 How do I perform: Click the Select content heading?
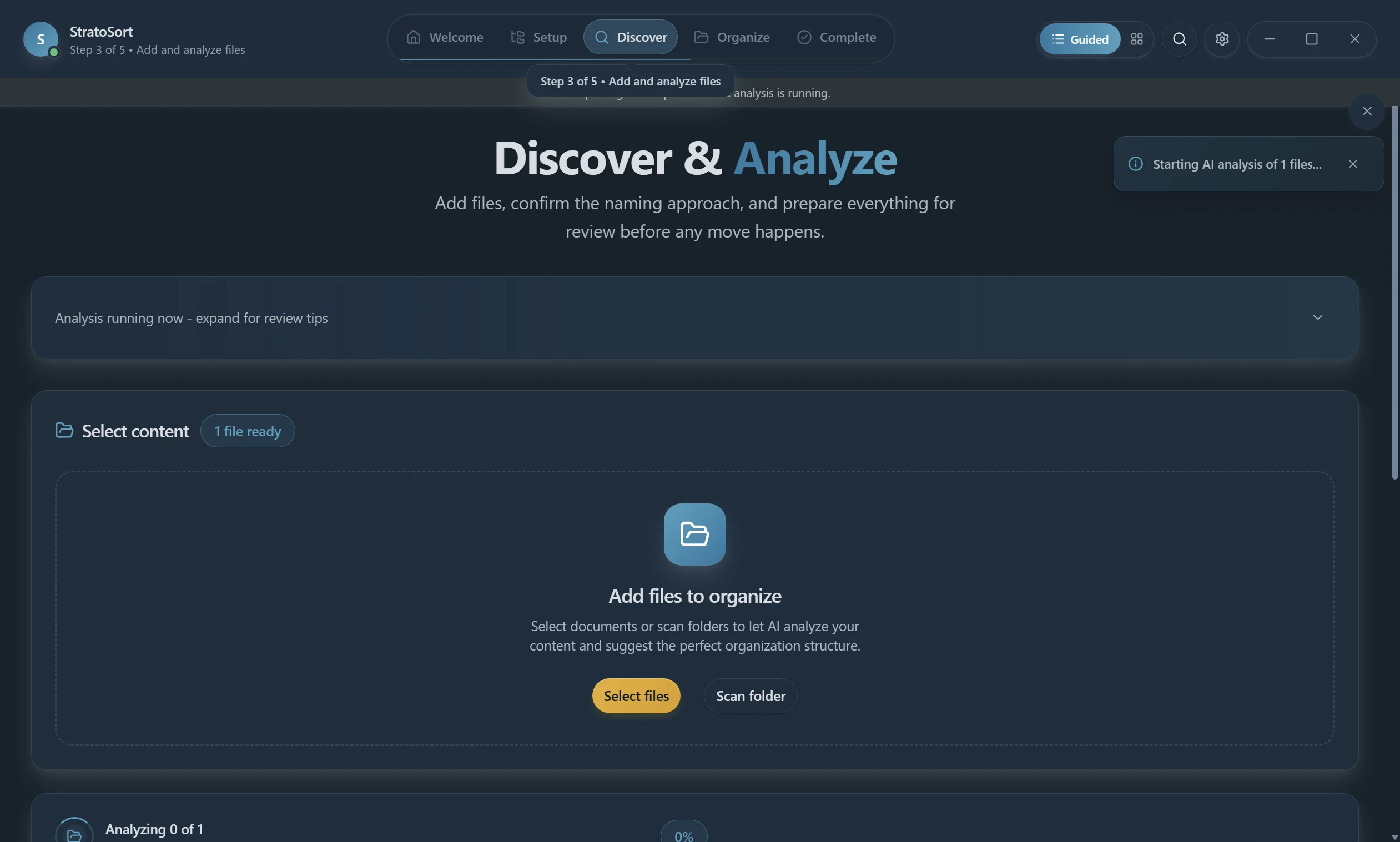(135, 431)
